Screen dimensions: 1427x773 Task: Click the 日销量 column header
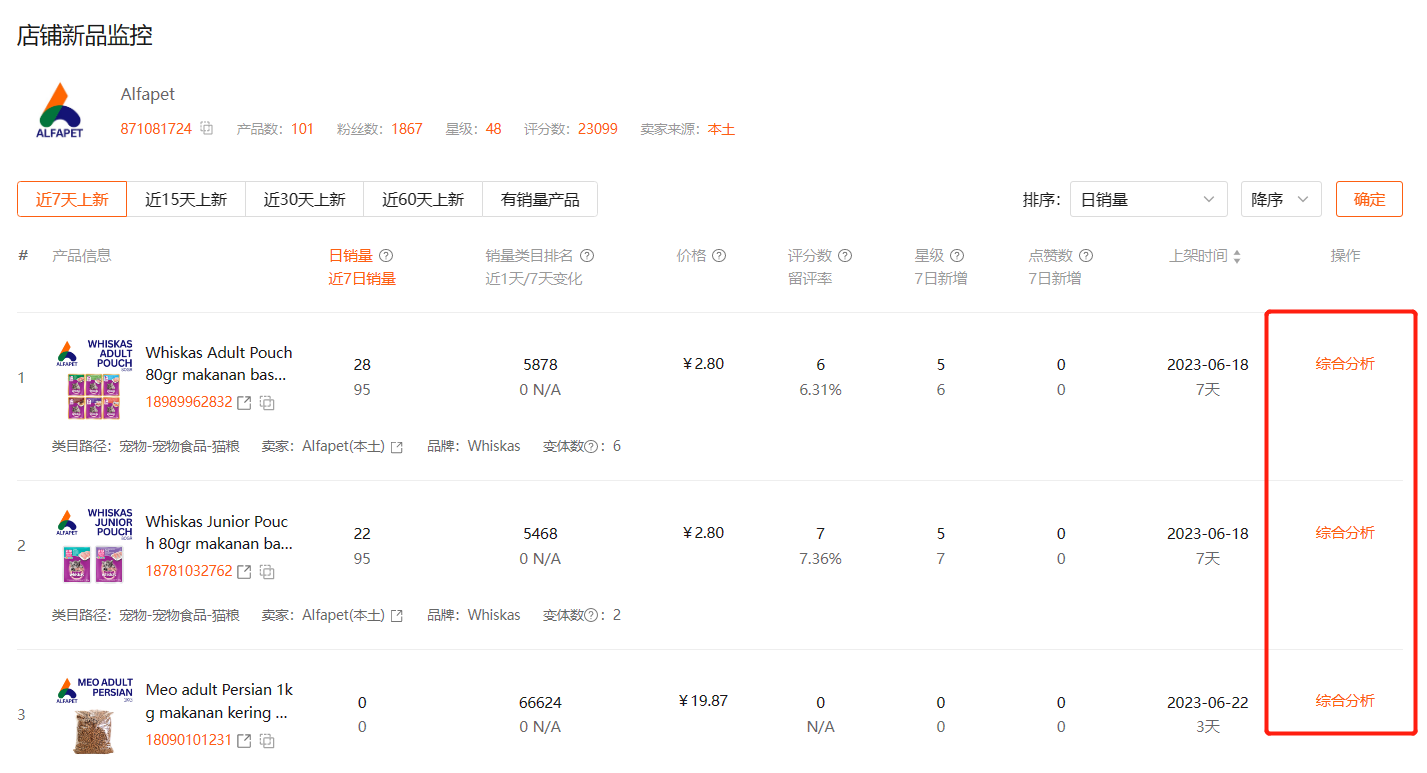[351, 256]
